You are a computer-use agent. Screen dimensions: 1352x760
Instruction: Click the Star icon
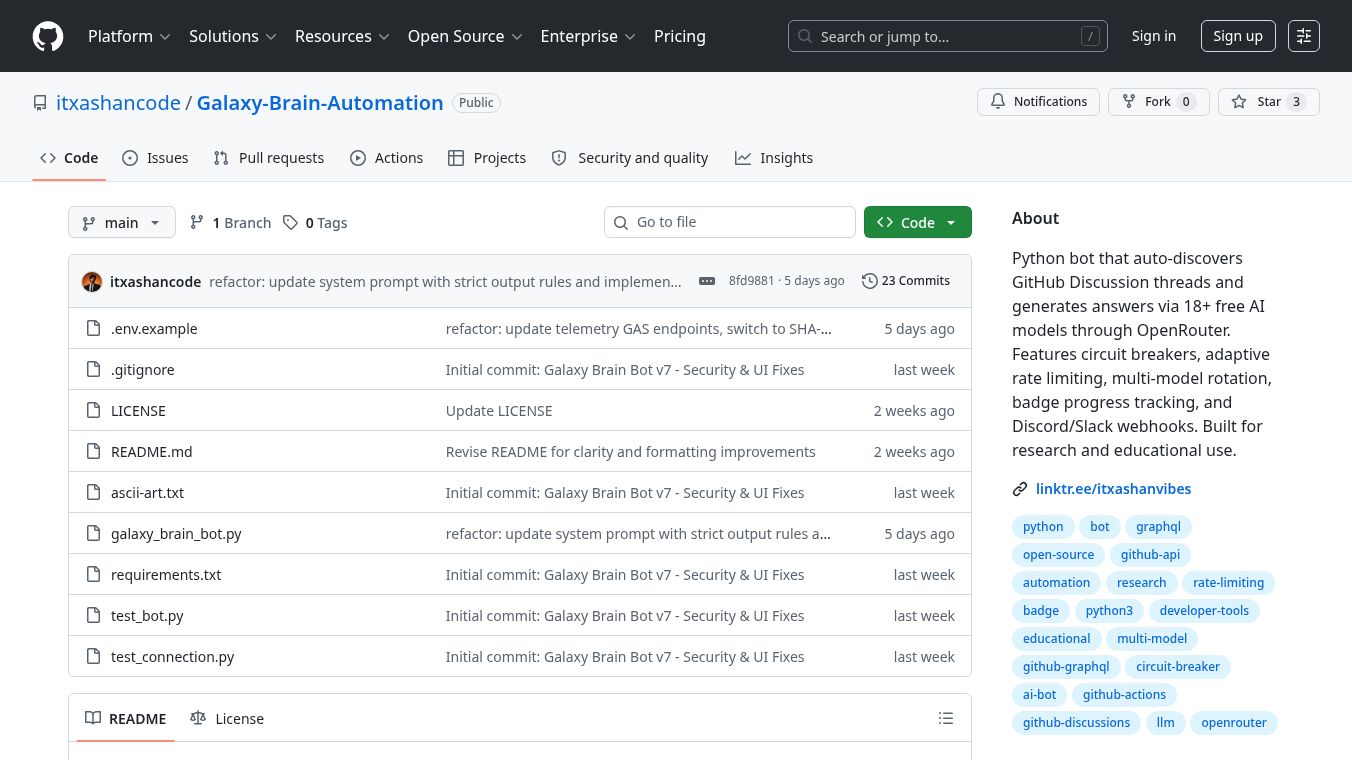coord(1239,102)
